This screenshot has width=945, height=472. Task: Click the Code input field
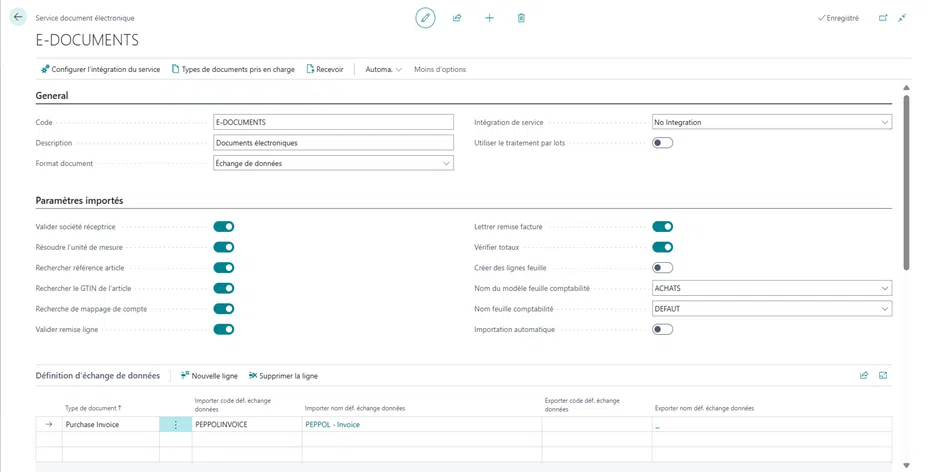(x=333, y=122)
